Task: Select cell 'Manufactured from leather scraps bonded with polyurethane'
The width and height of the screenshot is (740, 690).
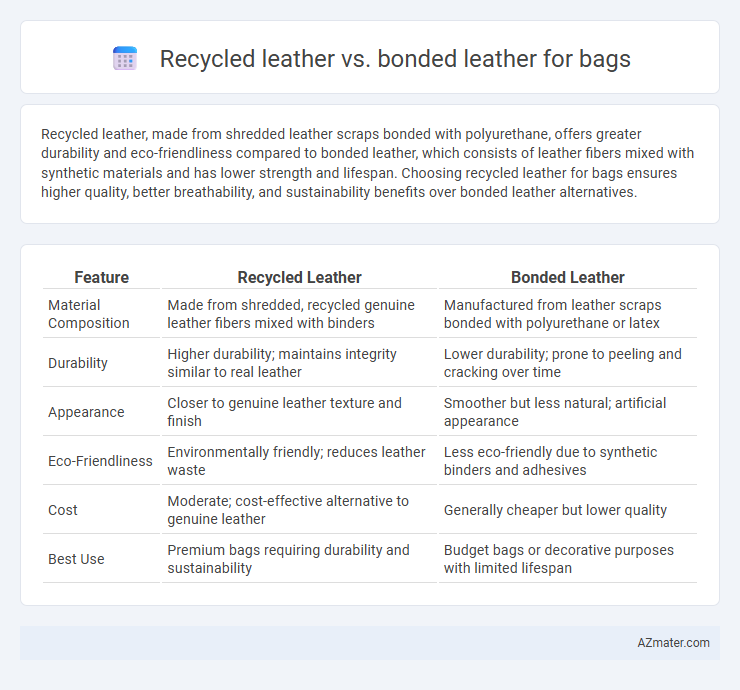Action: pyautogui.click(x=553, y=314)
